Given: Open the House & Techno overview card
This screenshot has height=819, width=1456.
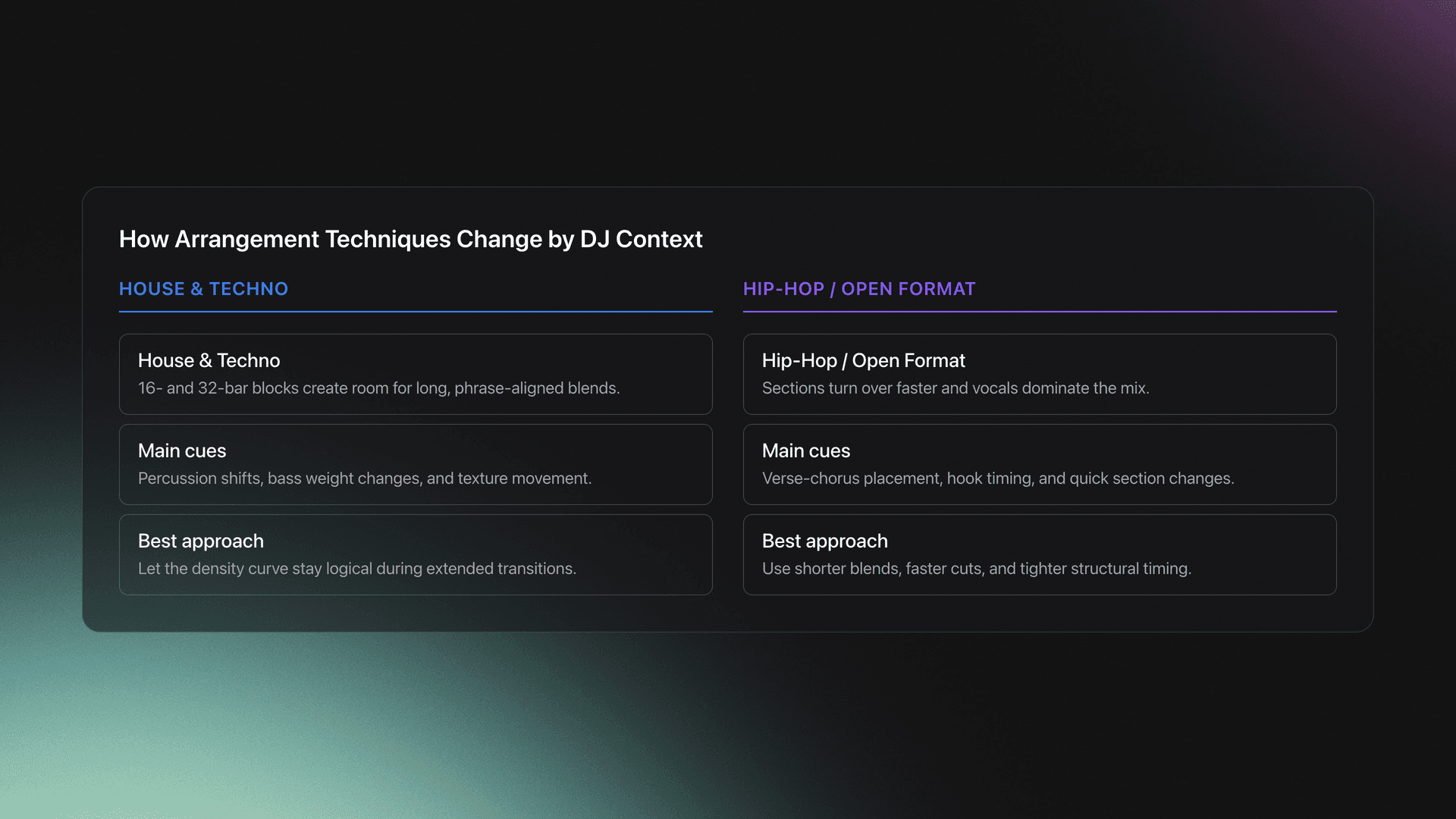Looking at the screenshot, I should (x=415, y=374).
